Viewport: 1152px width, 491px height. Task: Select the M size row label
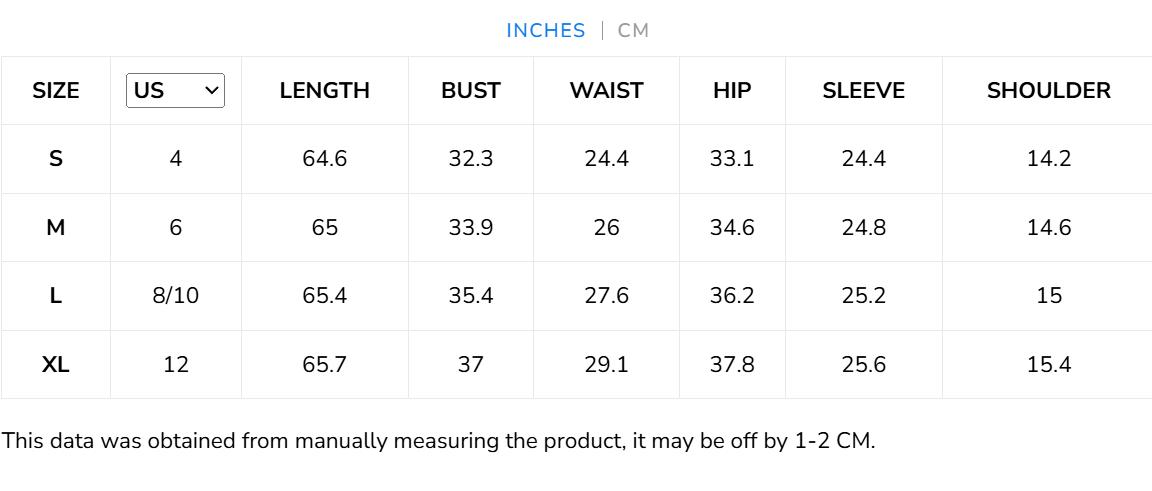[x=56, y=228]
